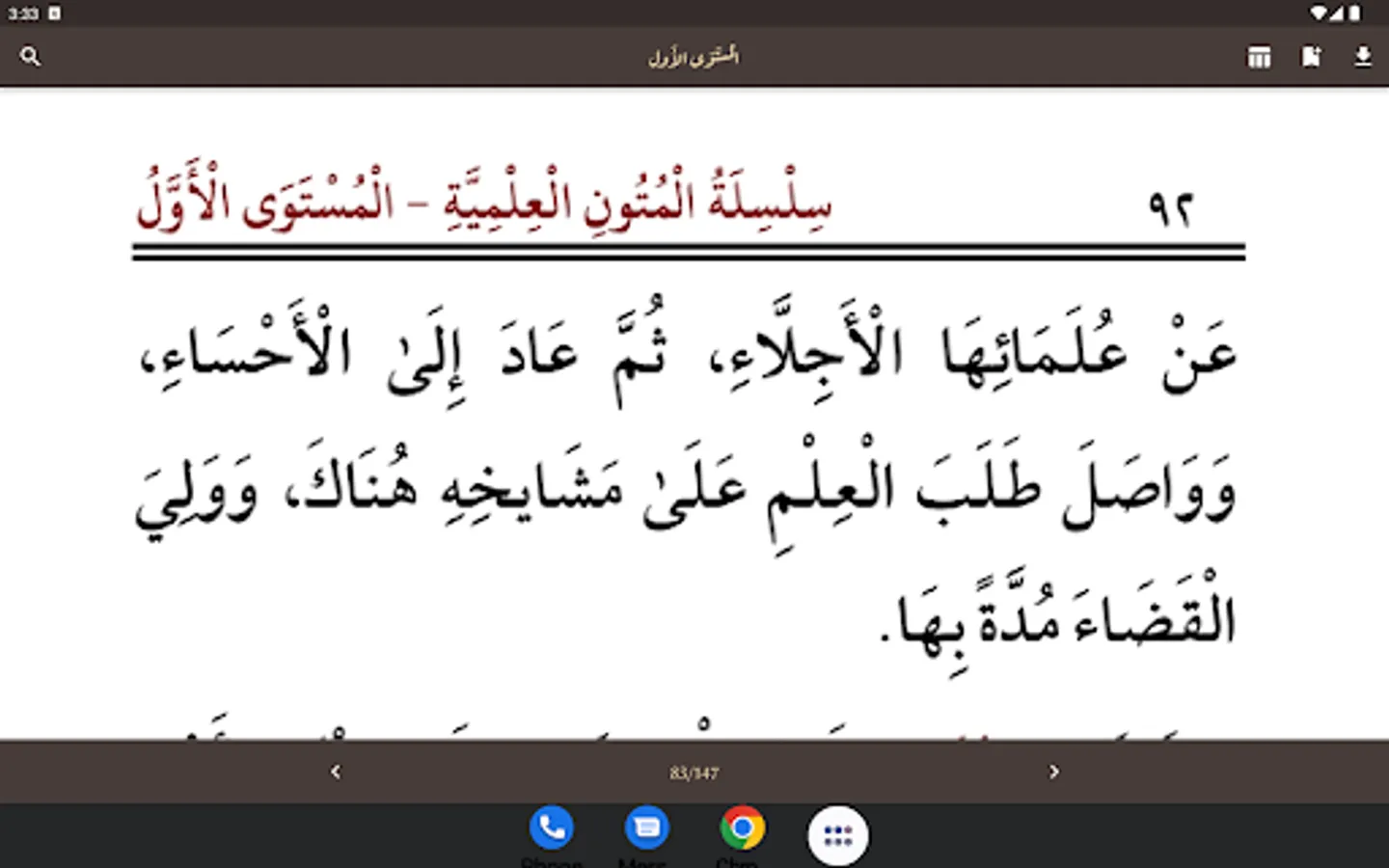This screenshot has width=1389, height=868.
Task: Tap the word وواصل in second line
Action: pos(1150,492)
